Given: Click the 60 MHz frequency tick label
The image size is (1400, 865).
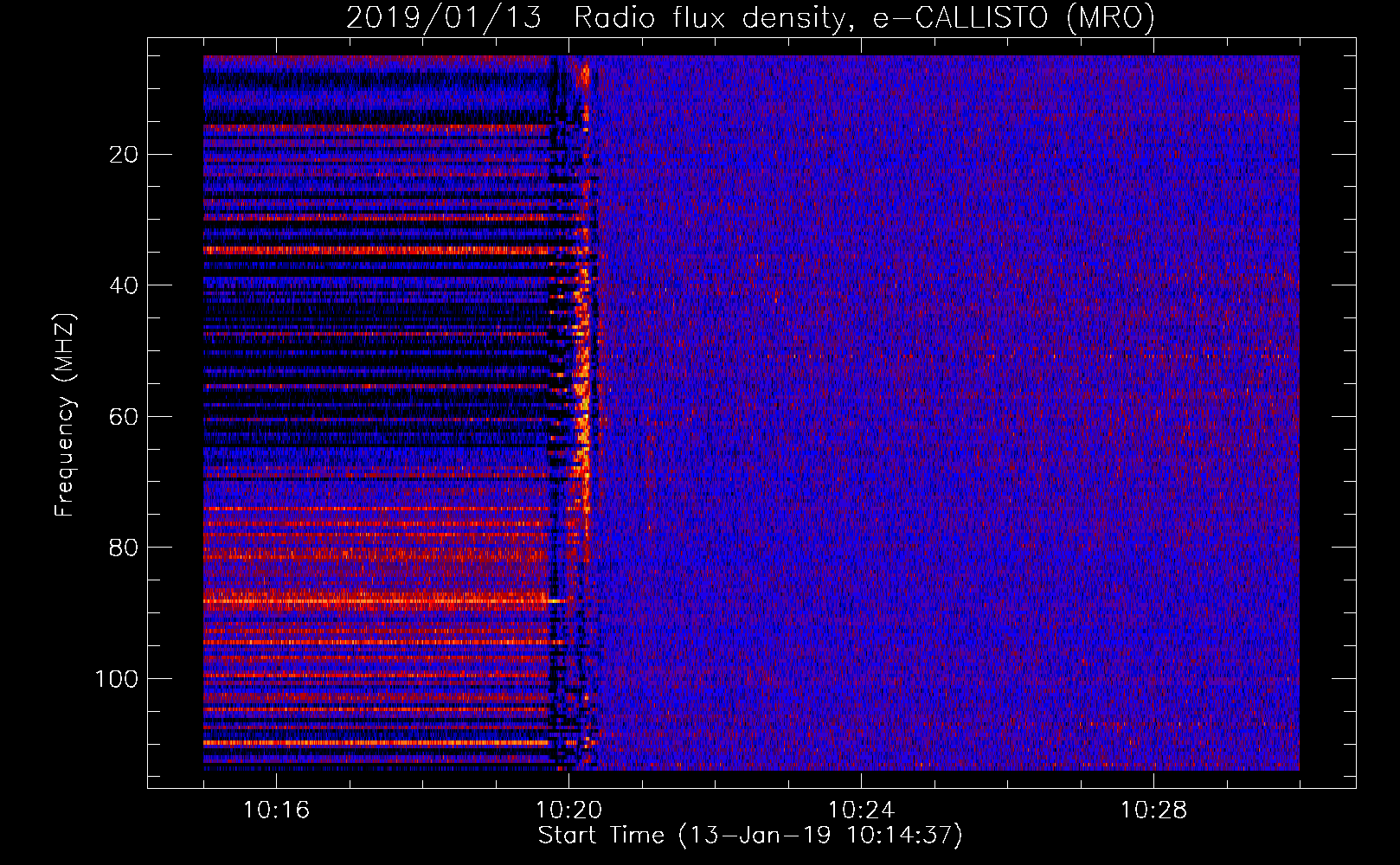Looking at the screenshot, I should (x=125, y=417).
